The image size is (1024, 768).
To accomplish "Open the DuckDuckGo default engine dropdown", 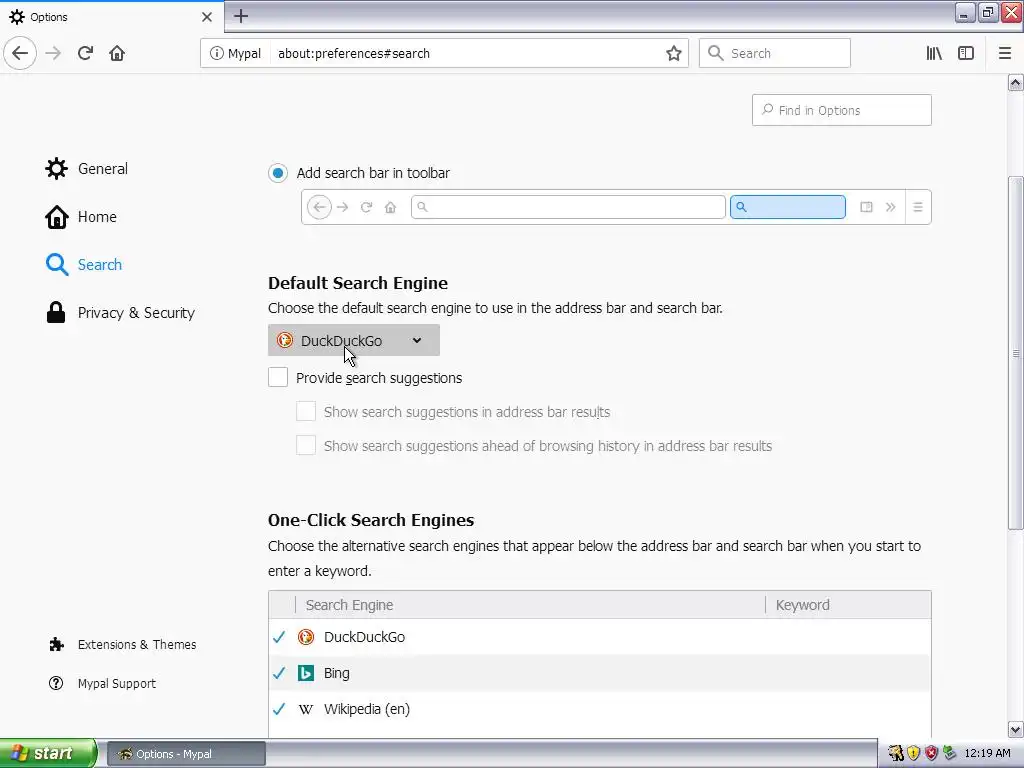I will point(353,340).
